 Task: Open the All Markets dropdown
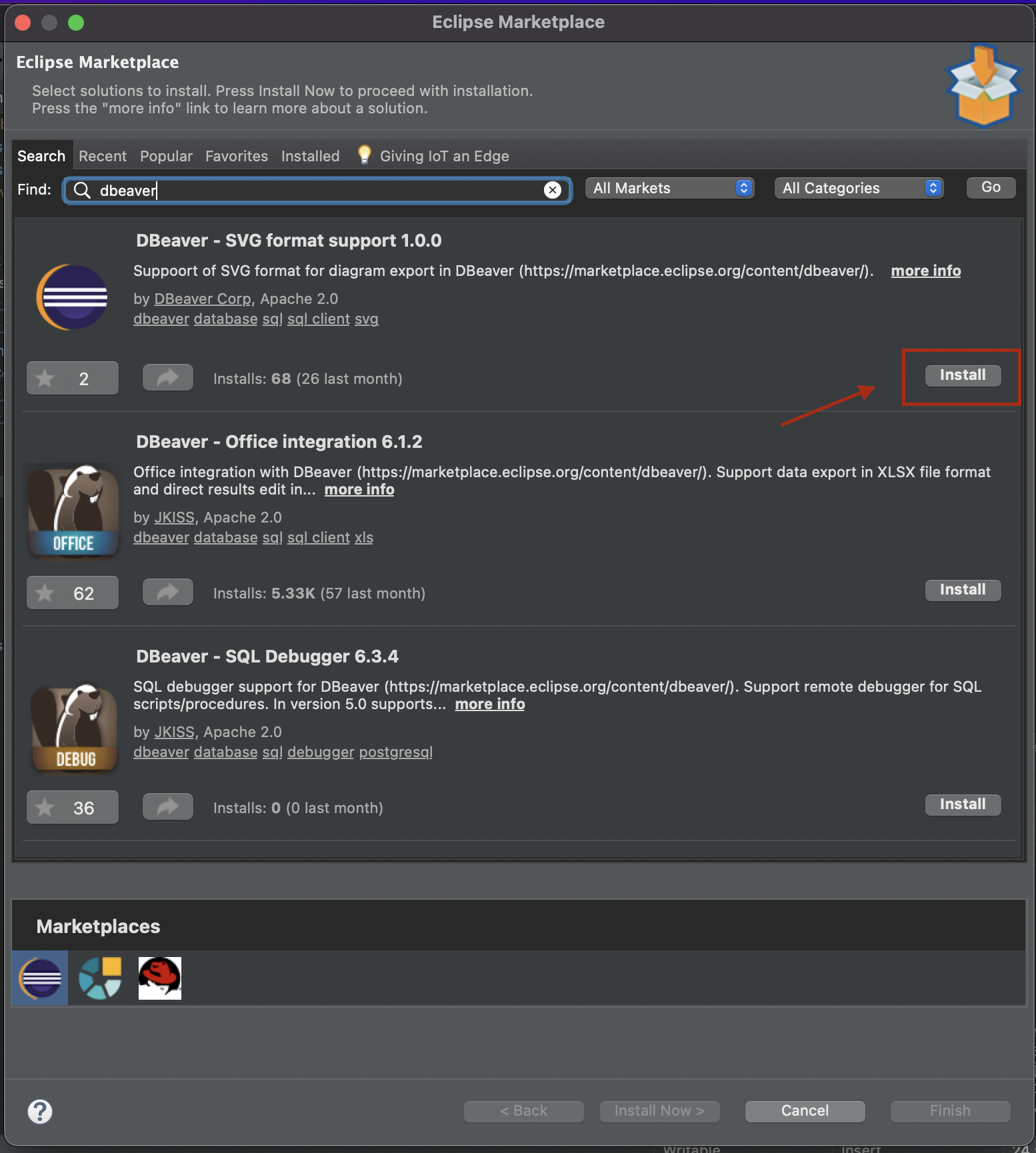coord(669,189)
